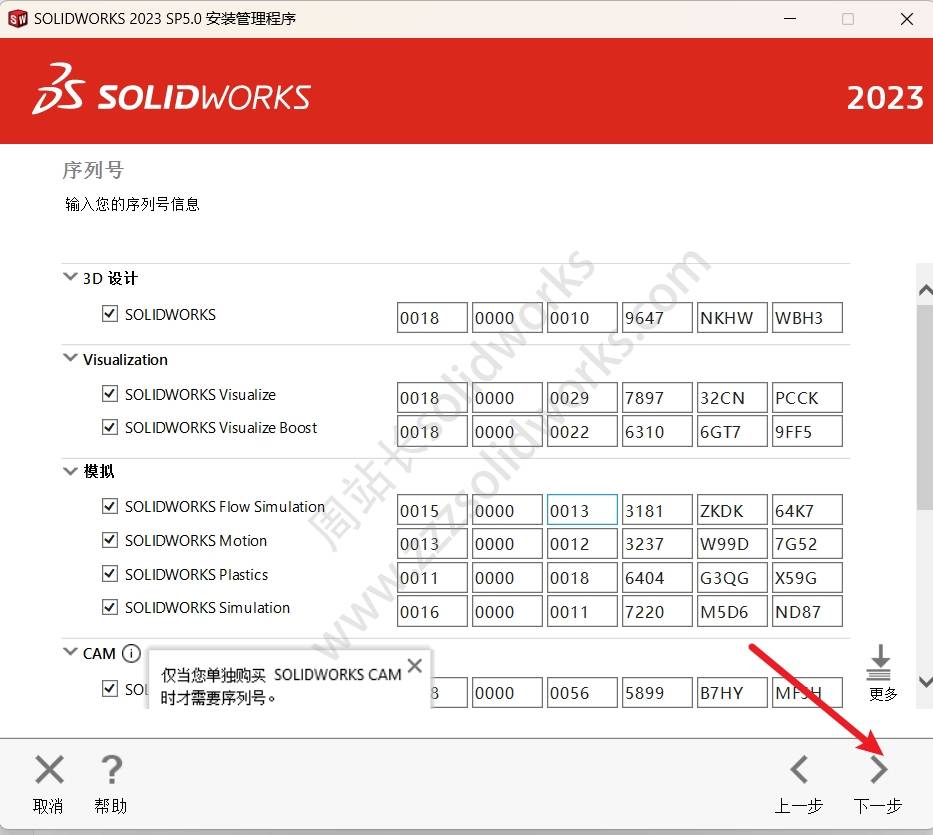Viewport: 933px width, 835px height.
Task: Toggle SOLIDWORKS Visualize Boost checkbox
Action: pos(109,427)
